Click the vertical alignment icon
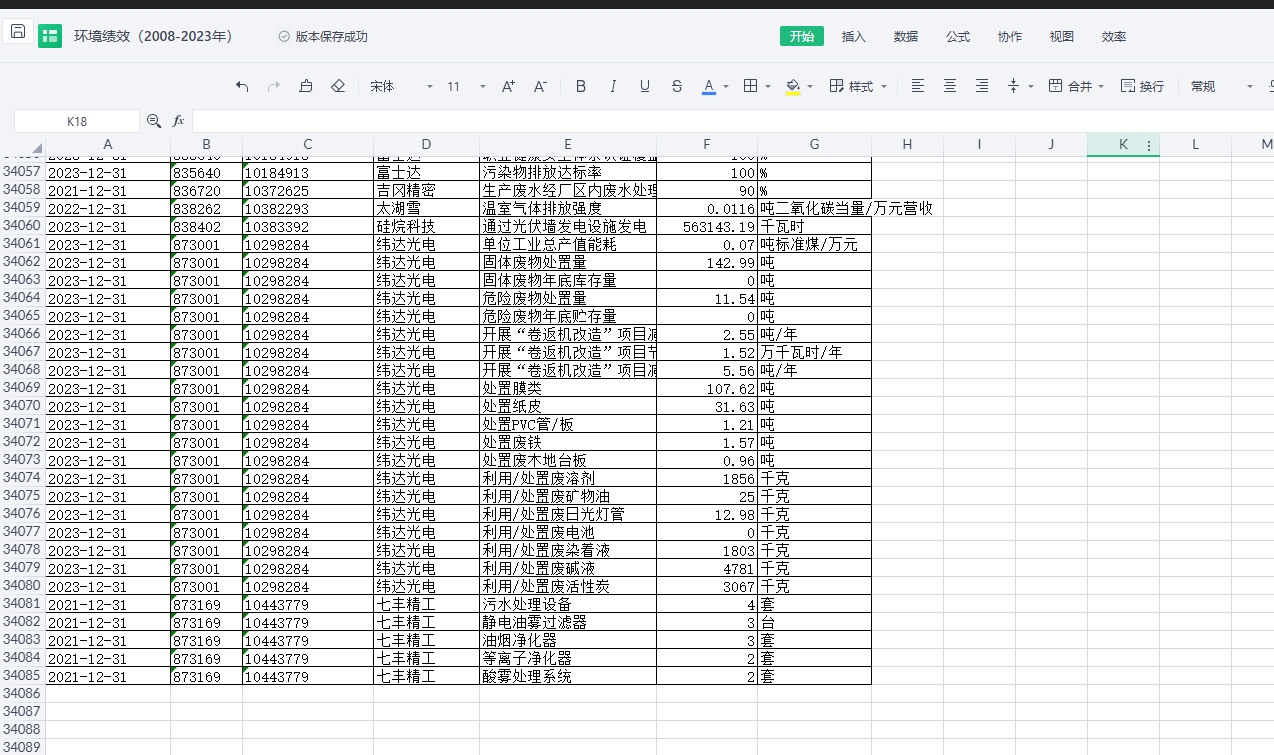Image resolution: width=1274 pixels, height=755 pixels. 1014,87
